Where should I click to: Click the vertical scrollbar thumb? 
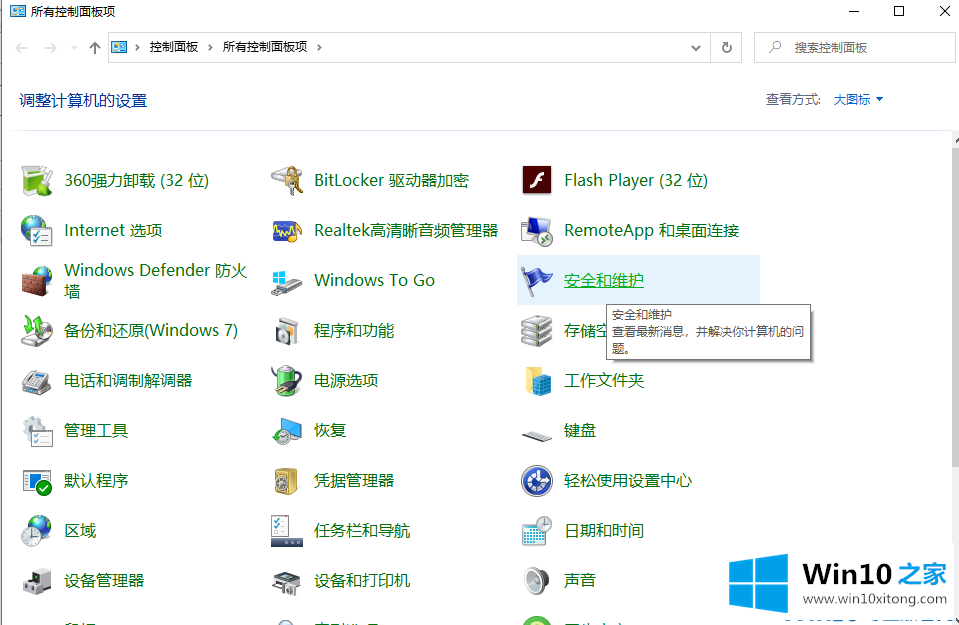coord(955,306)
